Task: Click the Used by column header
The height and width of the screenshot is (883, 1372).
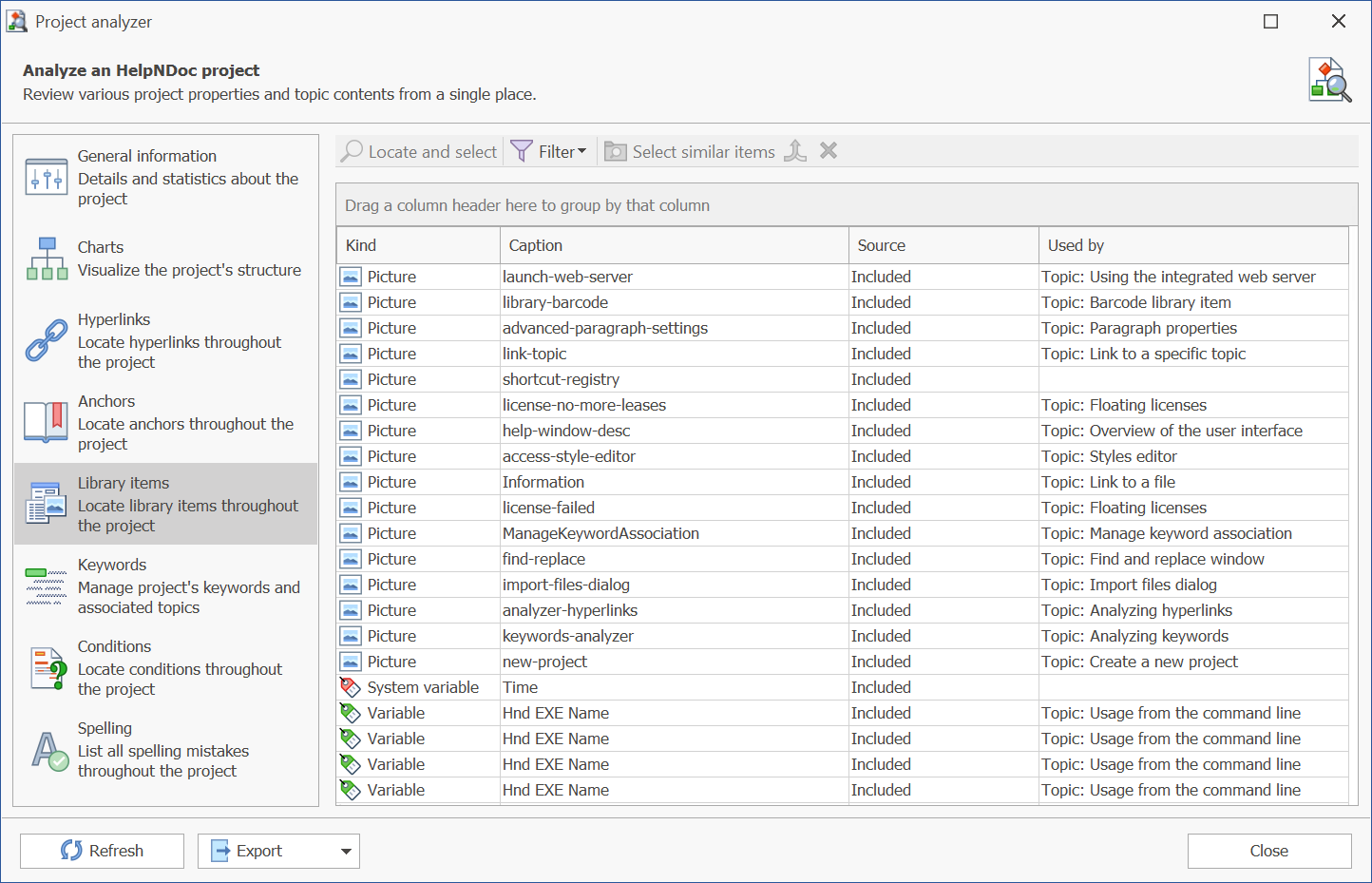Action: [x=1192, y=245]
